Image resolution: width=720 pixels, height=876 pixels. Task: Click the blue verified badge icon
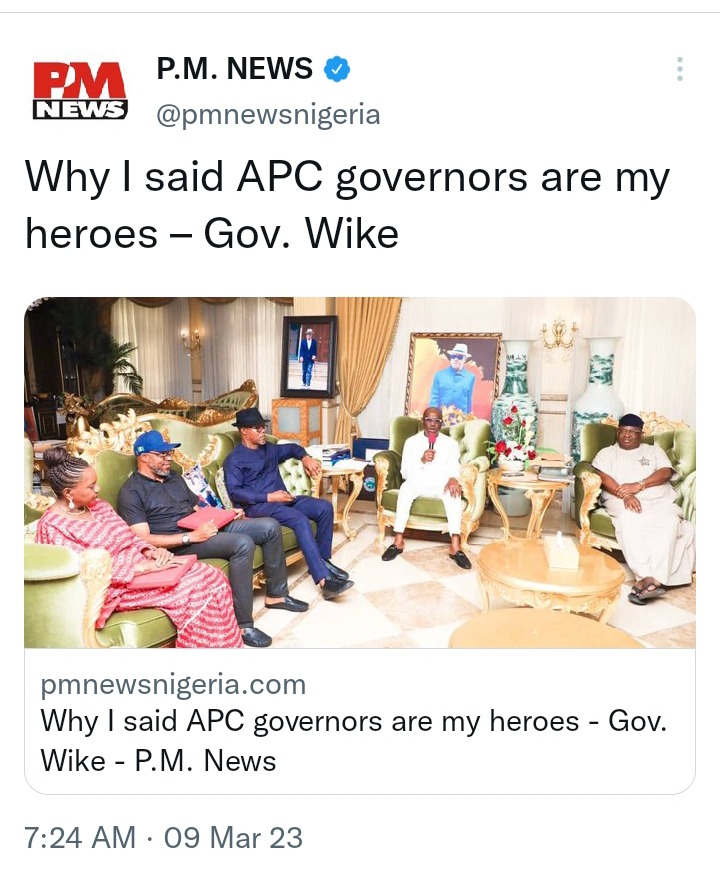[337, 69]
